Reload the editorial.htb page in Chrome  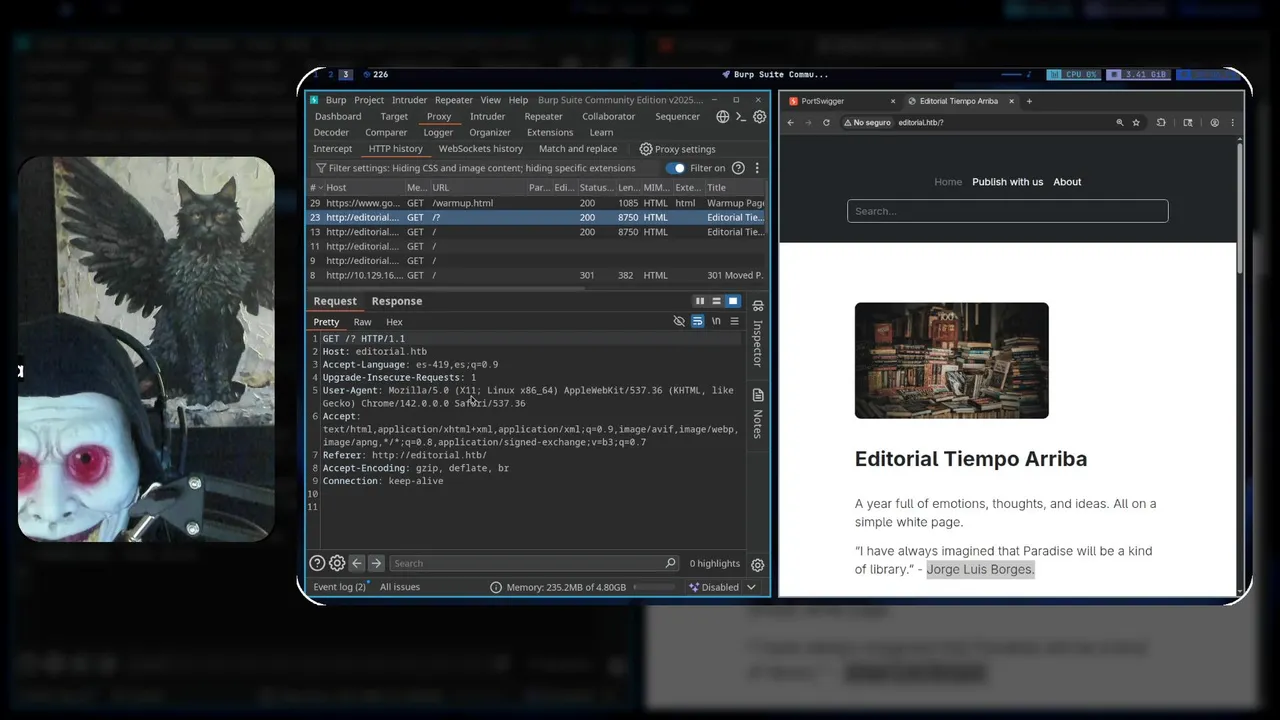pyautogui.click(x=826, y=122)
